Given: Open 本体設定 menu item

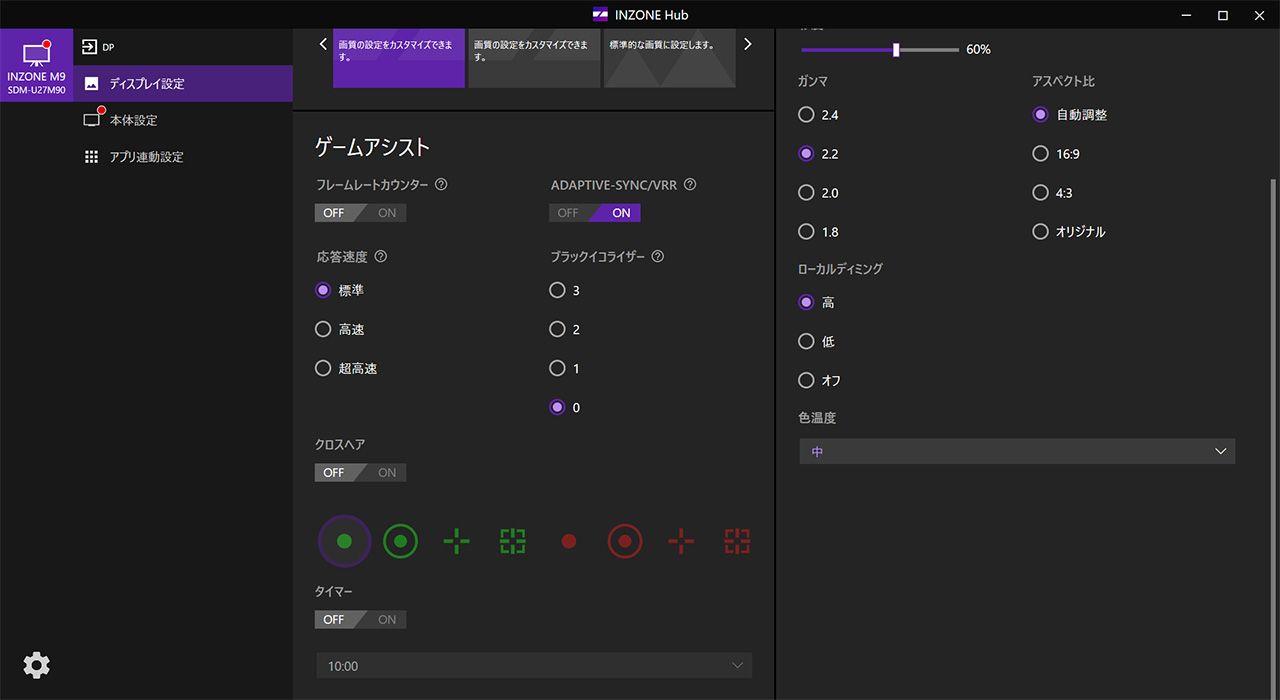Looking at the screenshot, I should coord(183,120).
